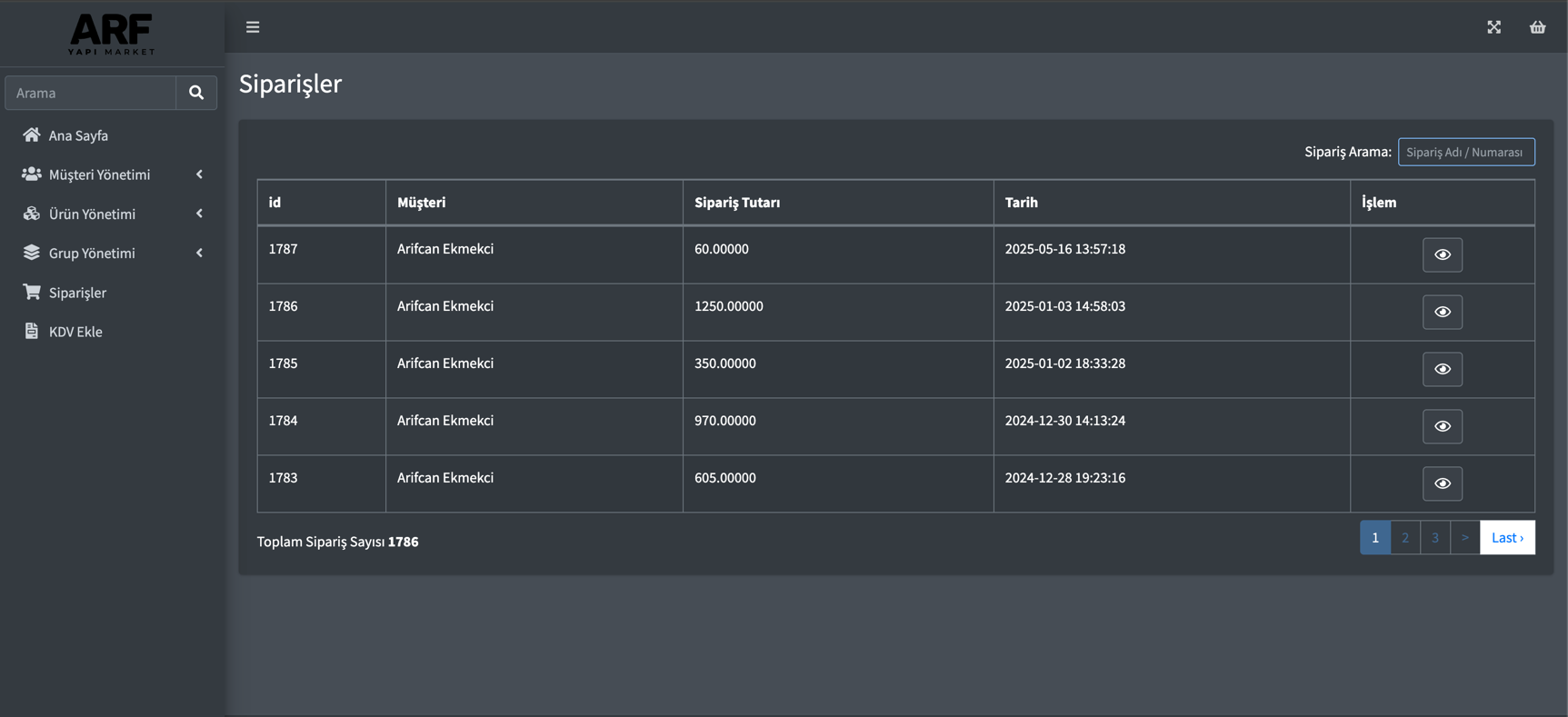
Task: Focus the Sipariş Arama input field
Action: click(x=1466, y=152)
